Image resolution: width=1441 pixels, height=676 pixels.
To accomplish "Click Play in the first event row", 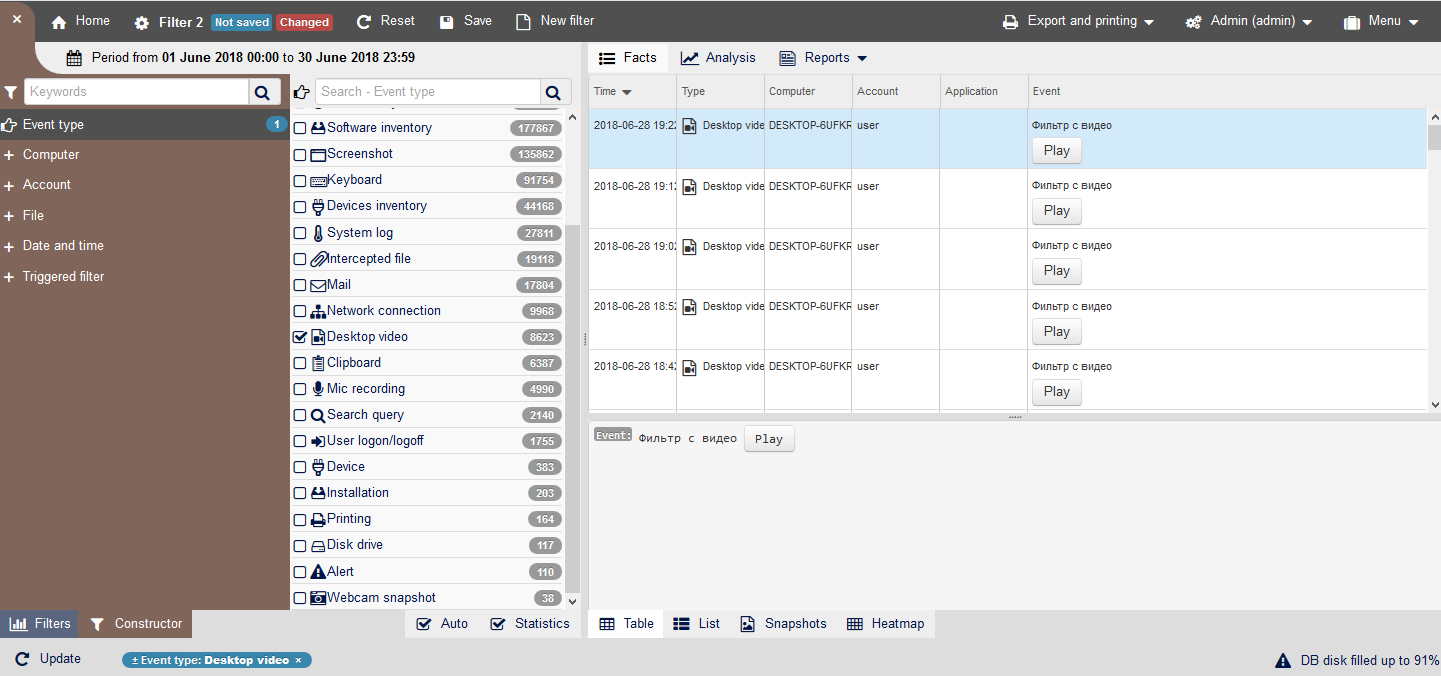I will [x=1057, y=151].
